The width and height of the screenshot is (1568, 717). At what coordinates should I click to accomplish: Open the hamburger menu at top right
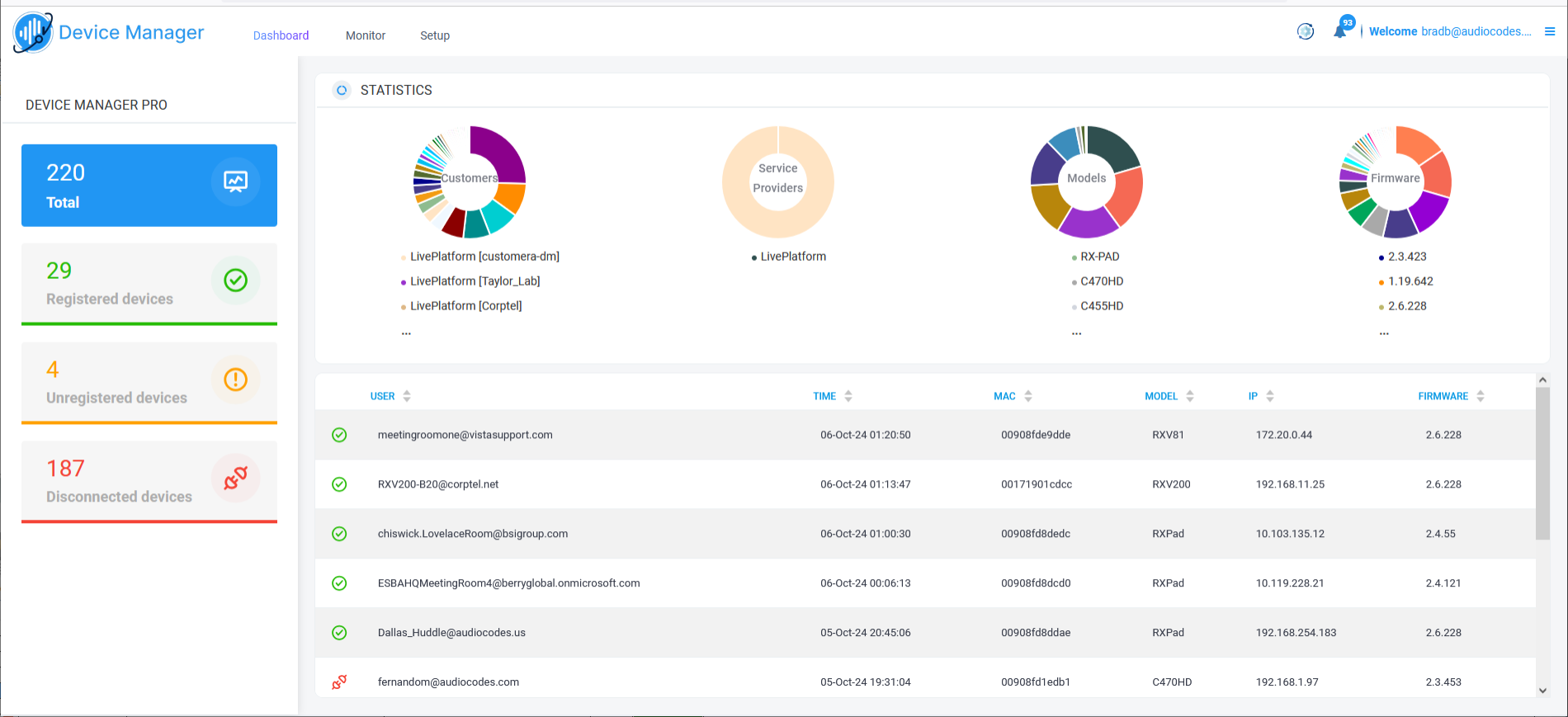(1550, 31)
